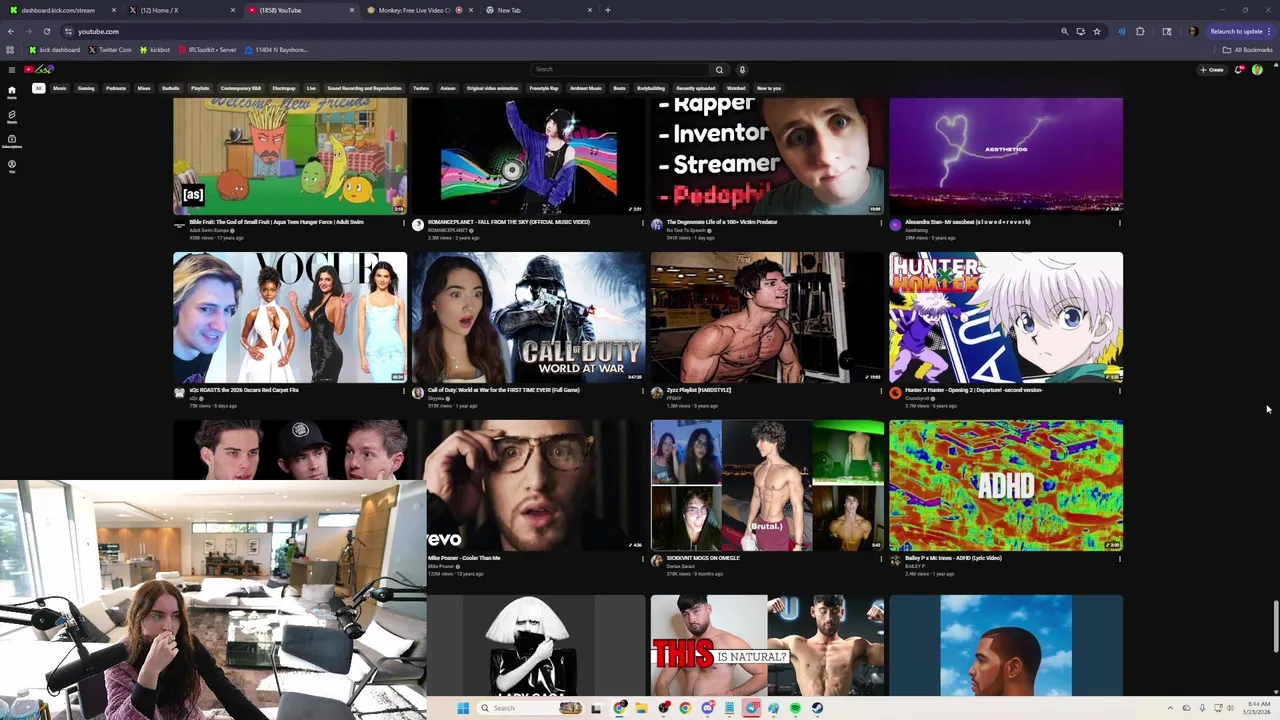Open the bookmarks bar apps grid icon
The height and width of the screenshot is (720, 1280).
[10, 49]
